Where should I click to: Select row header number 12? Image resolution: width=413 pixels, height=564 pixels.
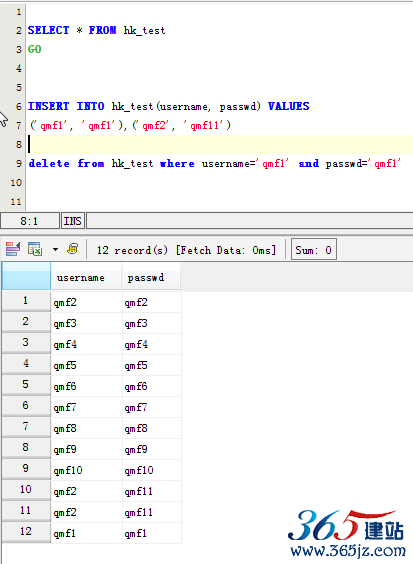(x=26, y=532)
